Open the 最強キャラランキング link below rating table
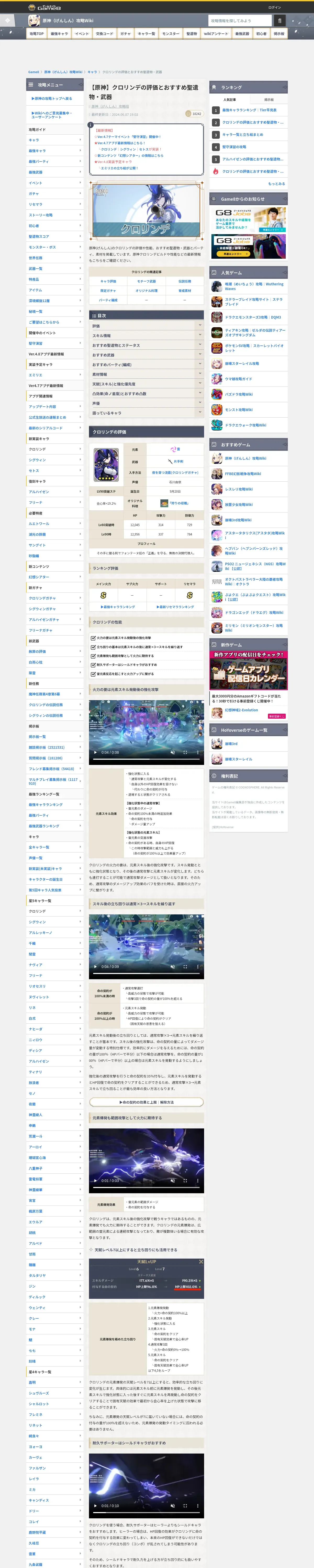This screenshot has width=314, height=1568. pos(118,607)
